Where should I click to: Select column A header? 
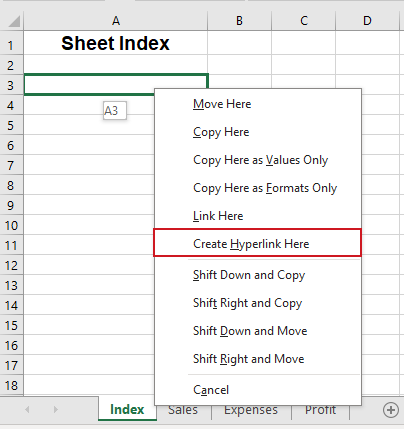coord(116,21)
